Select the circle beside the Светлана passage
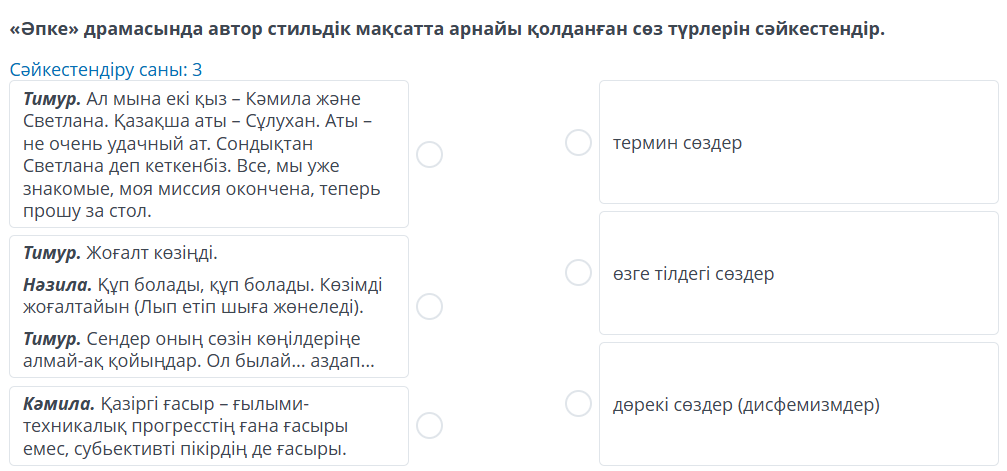The height and width of the screenshot is (471, 1007). [429, 154]
